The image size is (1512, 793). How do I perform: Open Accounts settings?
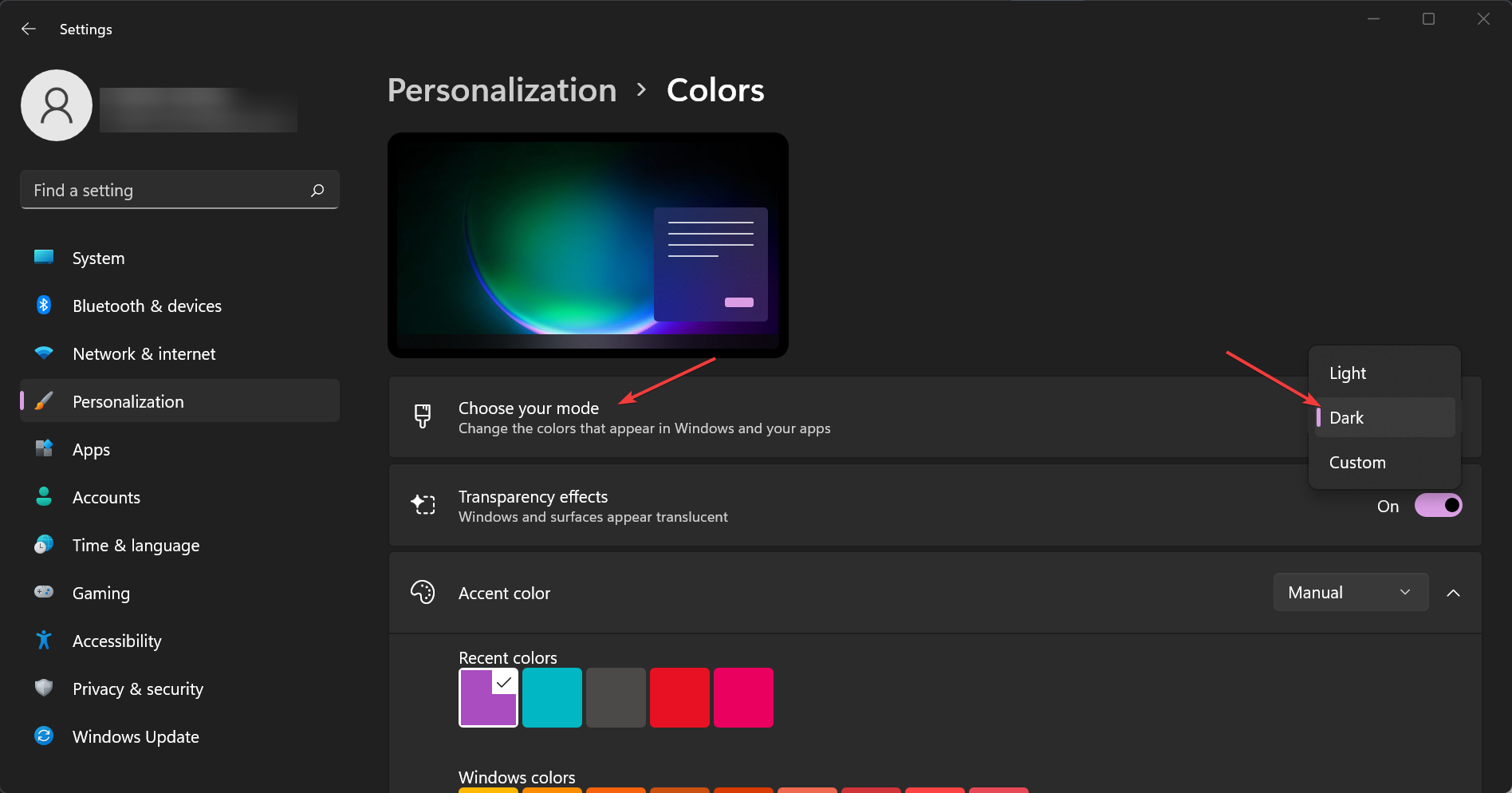click(106, 497)
